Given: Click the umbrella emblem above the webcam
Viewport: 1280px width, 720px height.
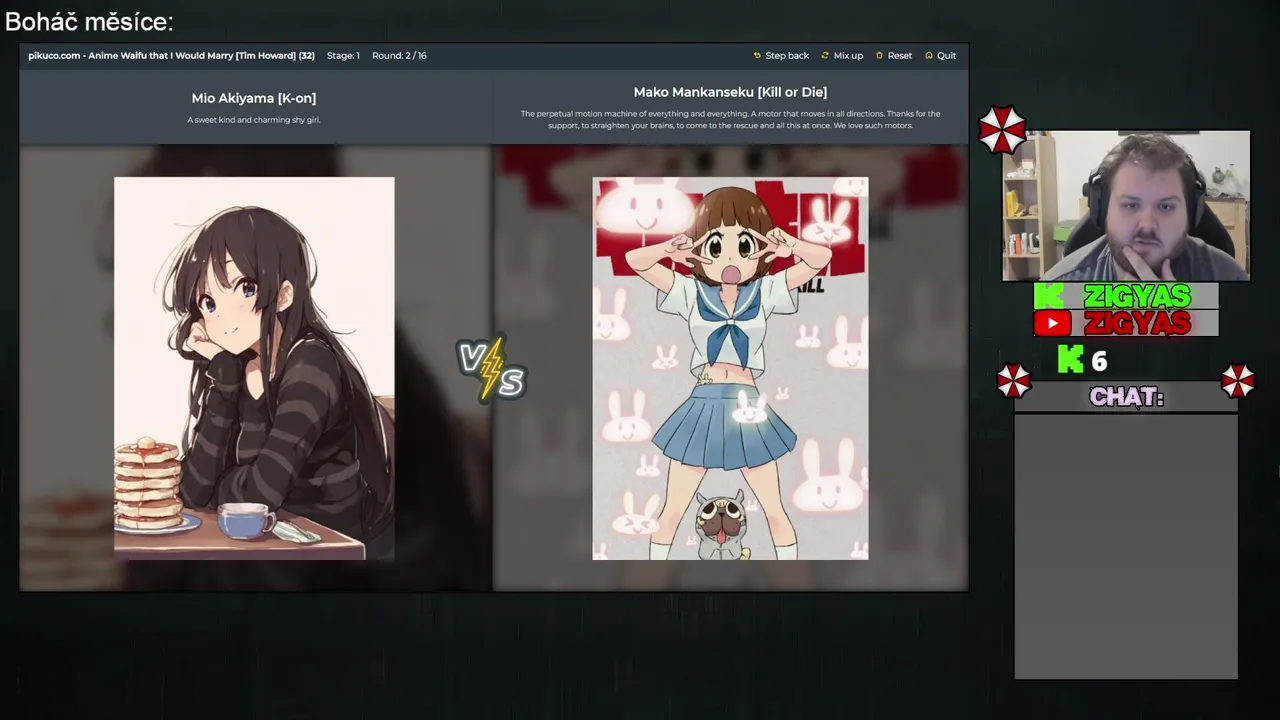Looking at the screenshot, I should (x=1002, y=129).
